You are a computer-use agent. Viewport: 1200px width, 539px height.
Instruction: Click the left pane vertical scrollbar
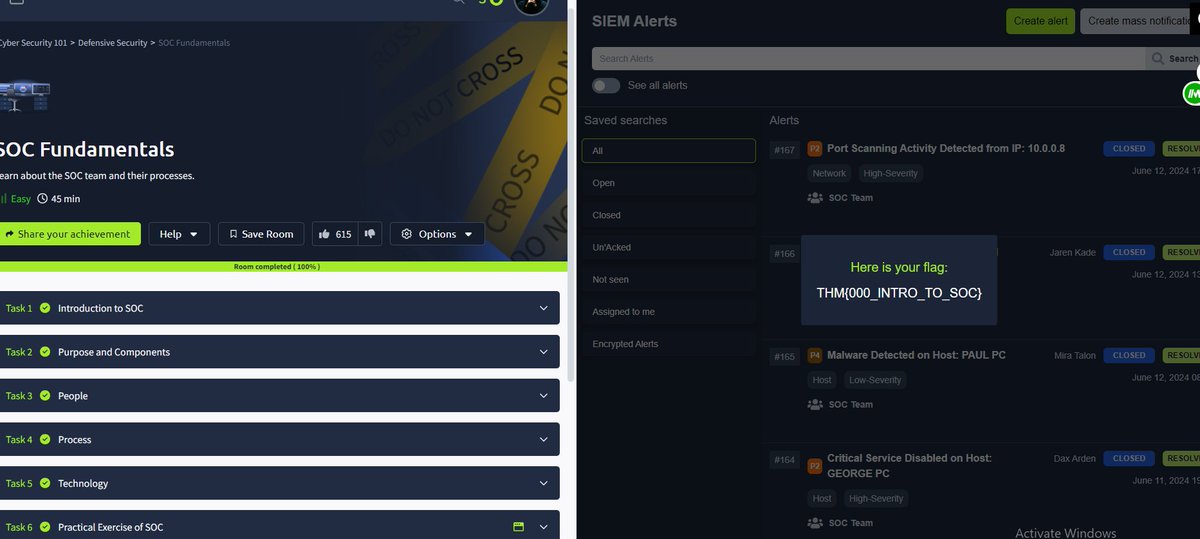572,190
